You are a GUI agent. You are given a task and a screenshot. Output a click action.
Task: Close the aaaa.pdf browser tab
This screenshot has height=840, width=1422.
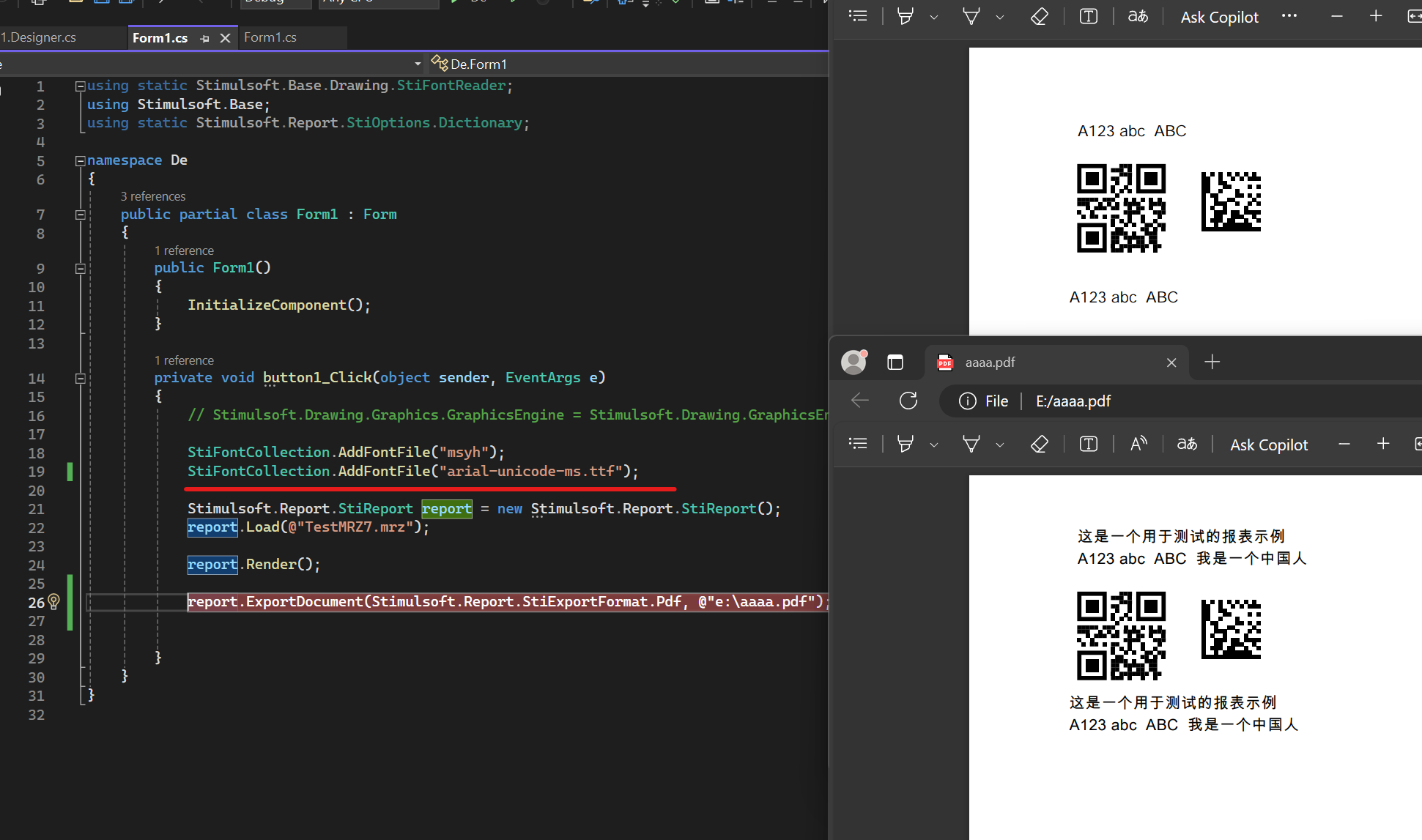1171,363
